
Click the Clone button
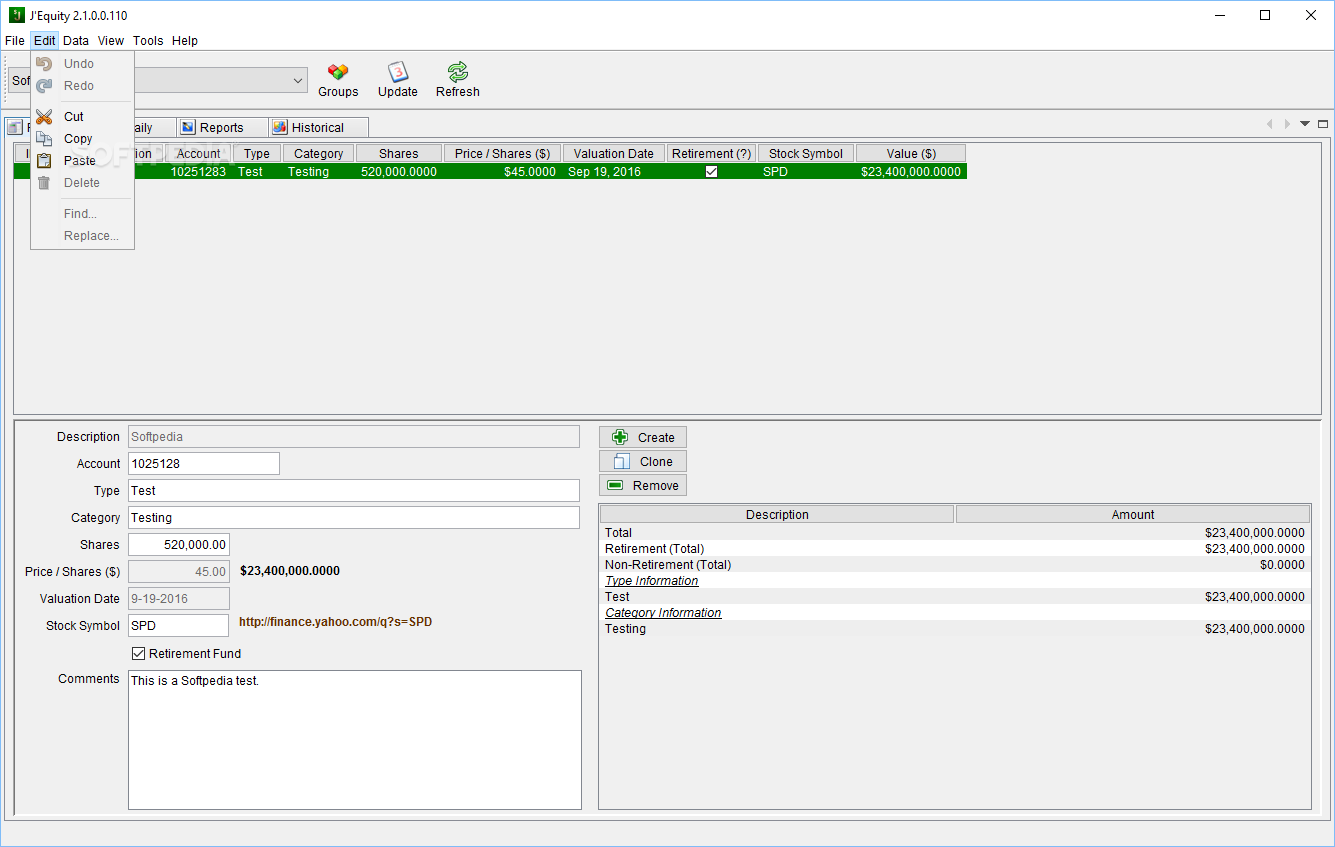point(643,461)
